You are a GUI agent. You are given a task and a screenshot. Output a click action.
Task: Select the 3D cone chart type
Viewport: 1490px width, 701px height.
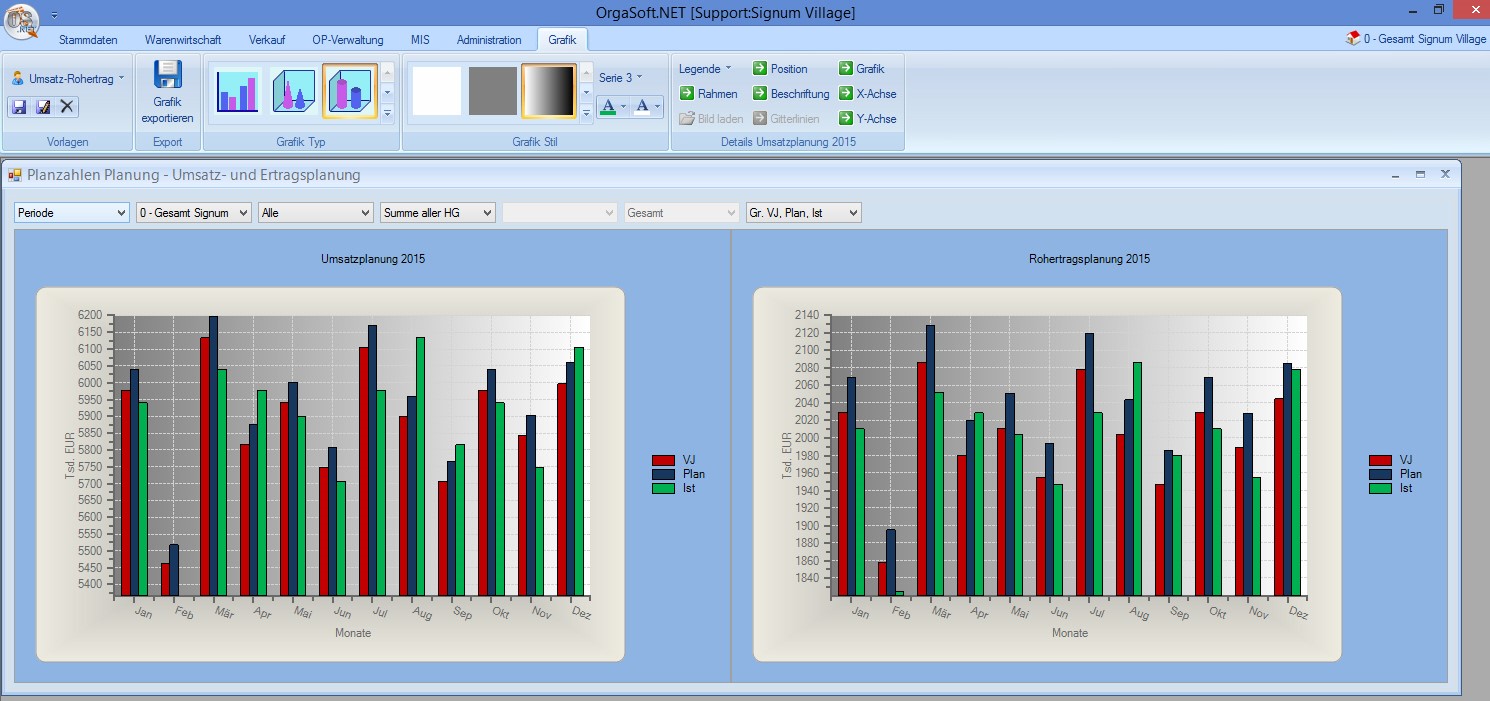[x=294, y=91]
